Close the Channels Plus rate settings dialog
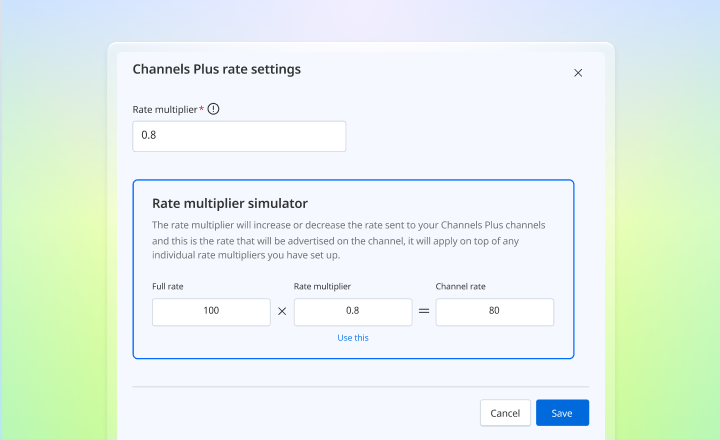720x440 pixels. (x=578, y=73)
